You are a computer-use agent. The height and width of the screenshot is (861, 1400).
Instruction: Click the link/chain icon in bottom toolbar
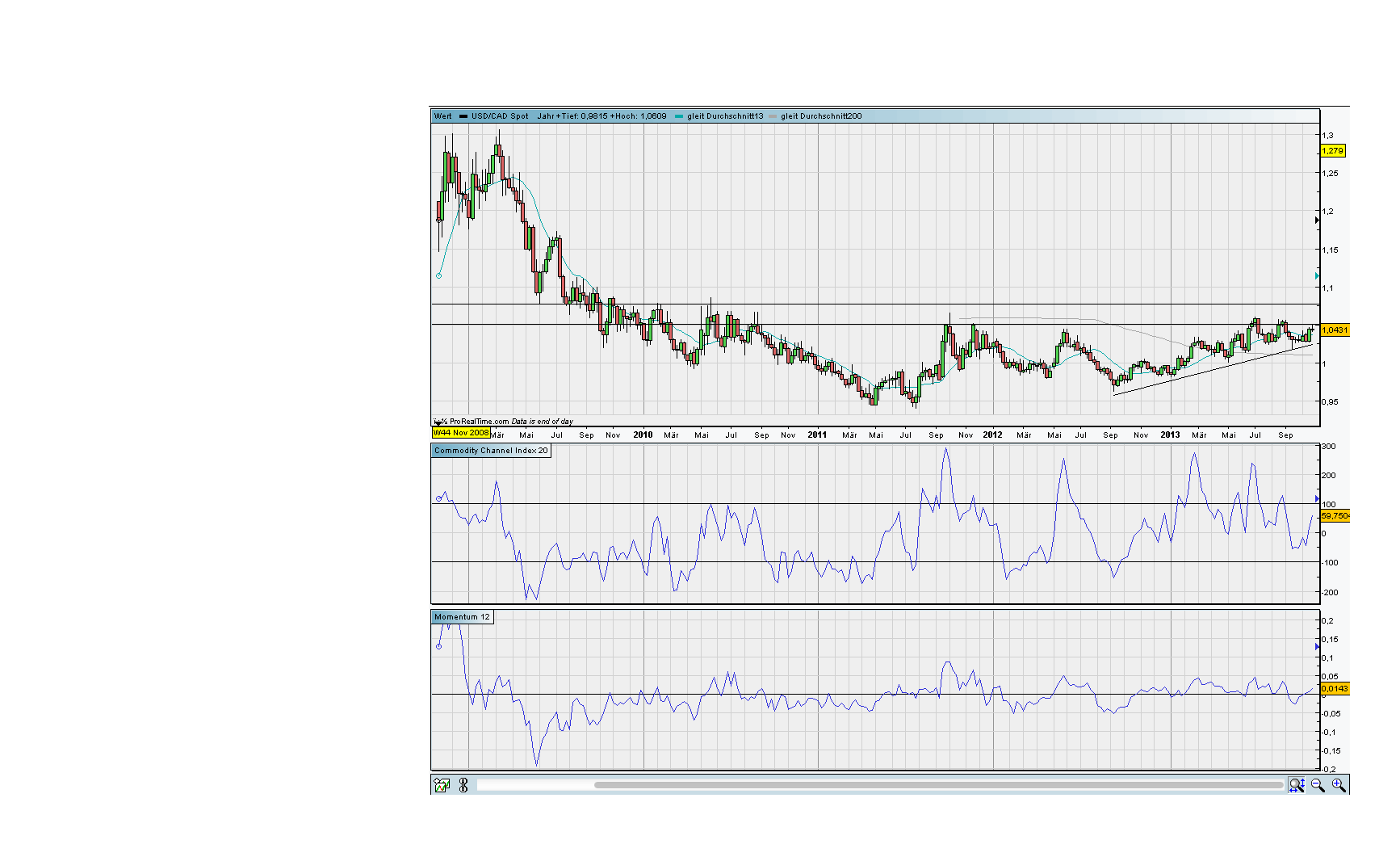click(463, 785)
